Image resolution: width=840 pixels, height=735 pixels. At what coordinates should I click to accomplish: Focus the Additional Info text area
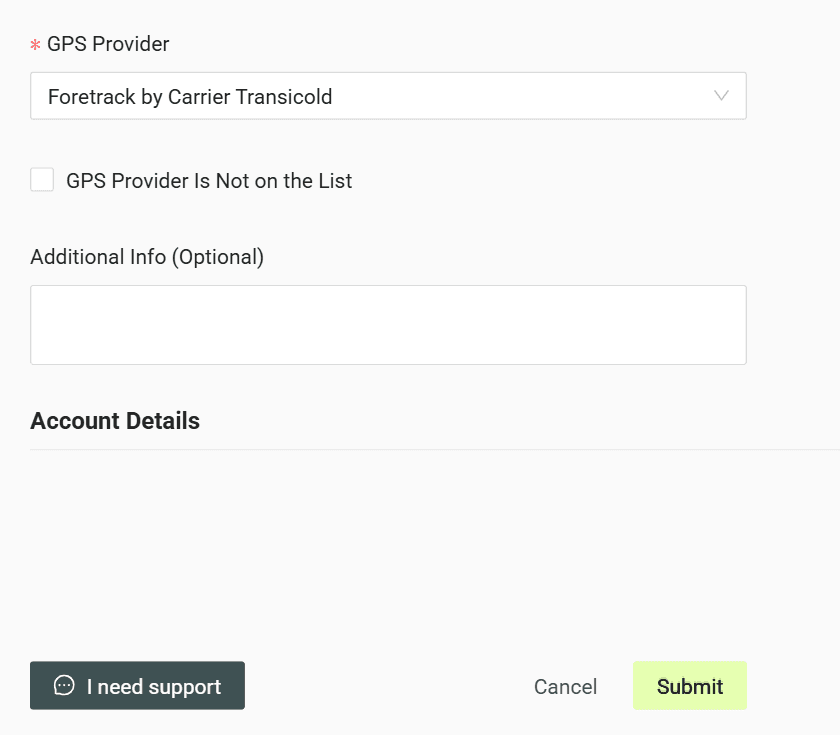point(388,325)
